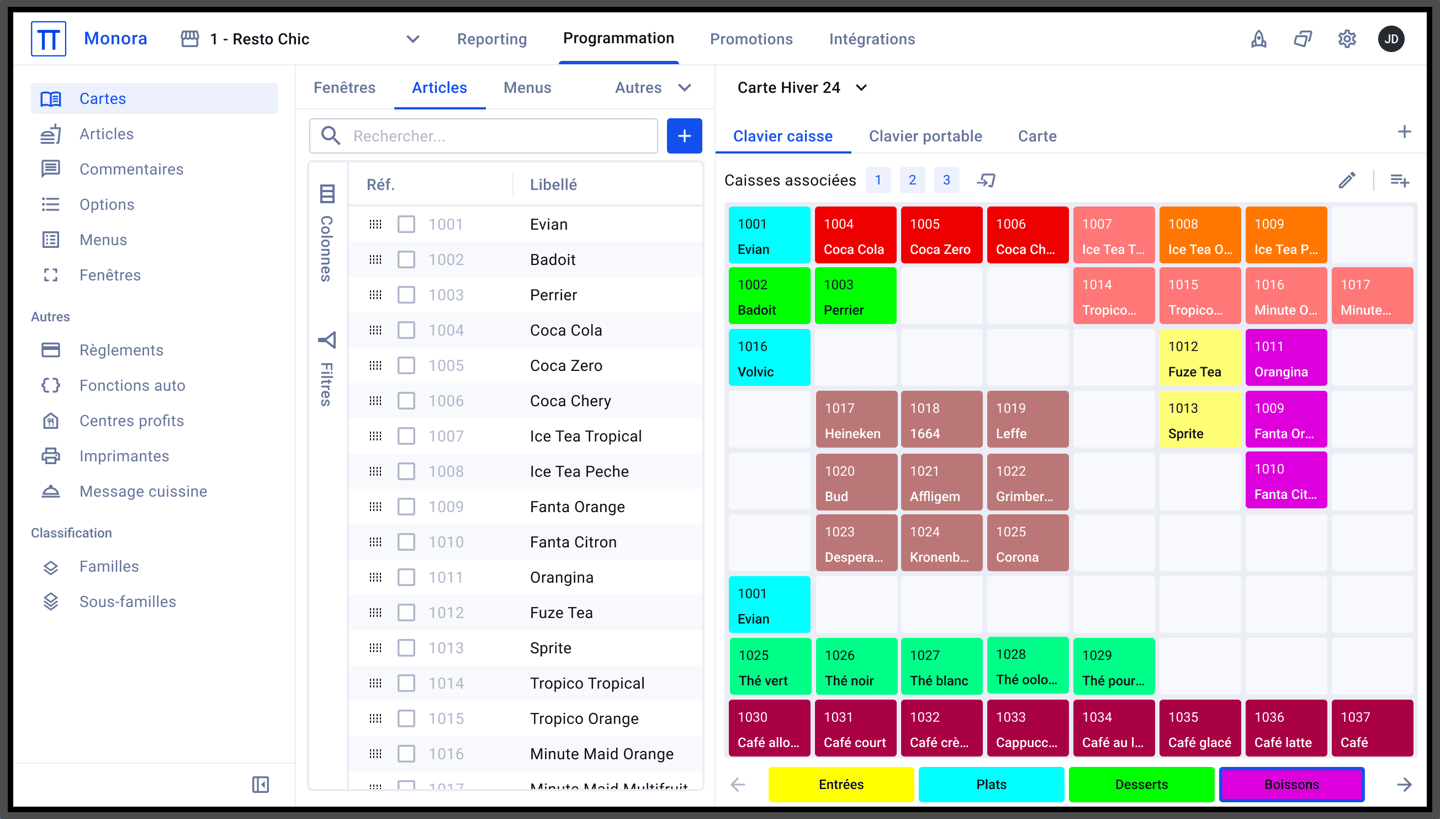
Task: Click the Cartes book icon in sidebar
Action: coord(51,99)
